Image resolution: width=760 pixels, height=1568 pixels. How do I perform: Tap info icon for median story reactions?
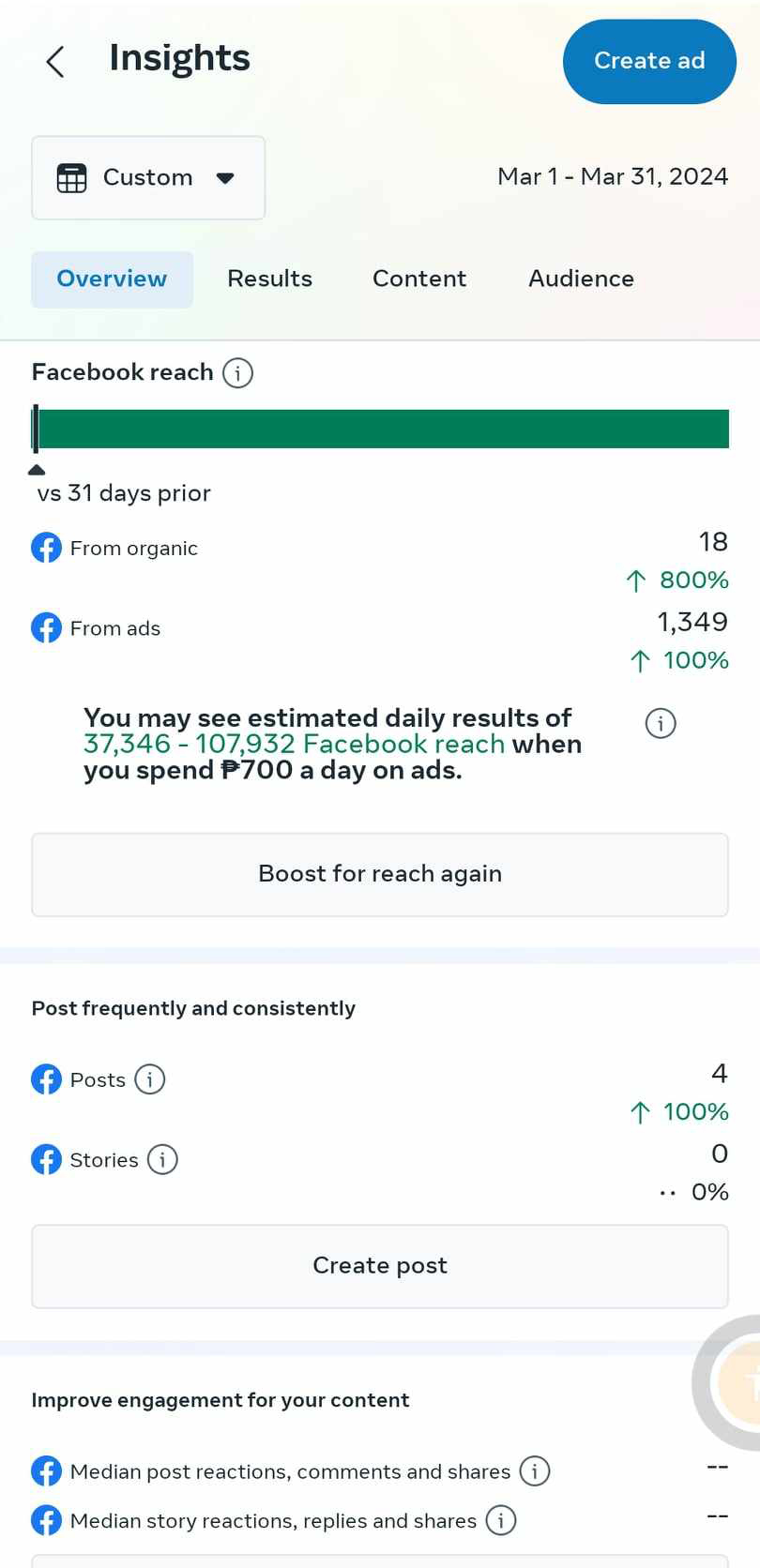click(501, 1520)
